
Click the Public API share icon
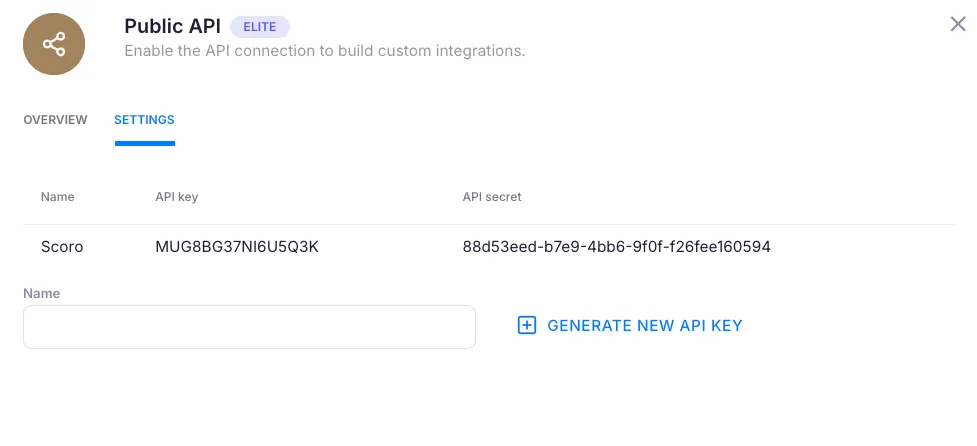click(x=54, y=44)
